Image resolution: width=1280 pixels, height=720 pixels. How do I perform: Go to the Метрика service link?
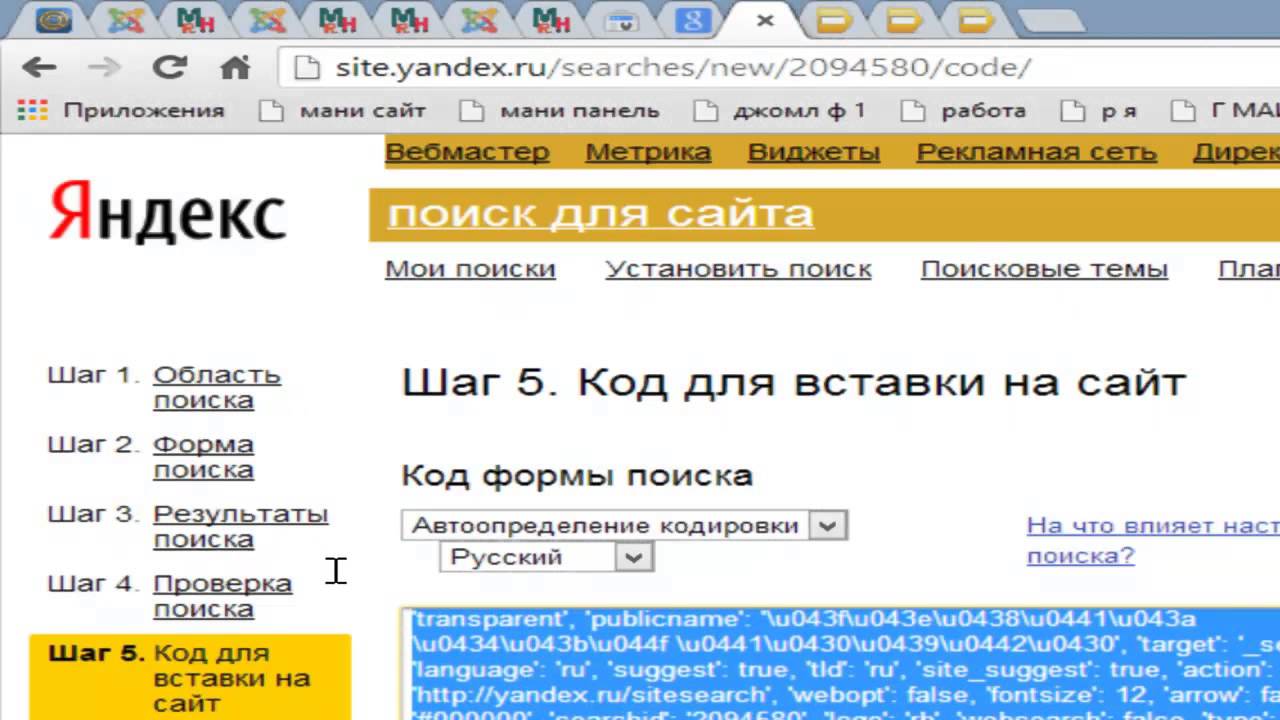click(x=648, y=152)
